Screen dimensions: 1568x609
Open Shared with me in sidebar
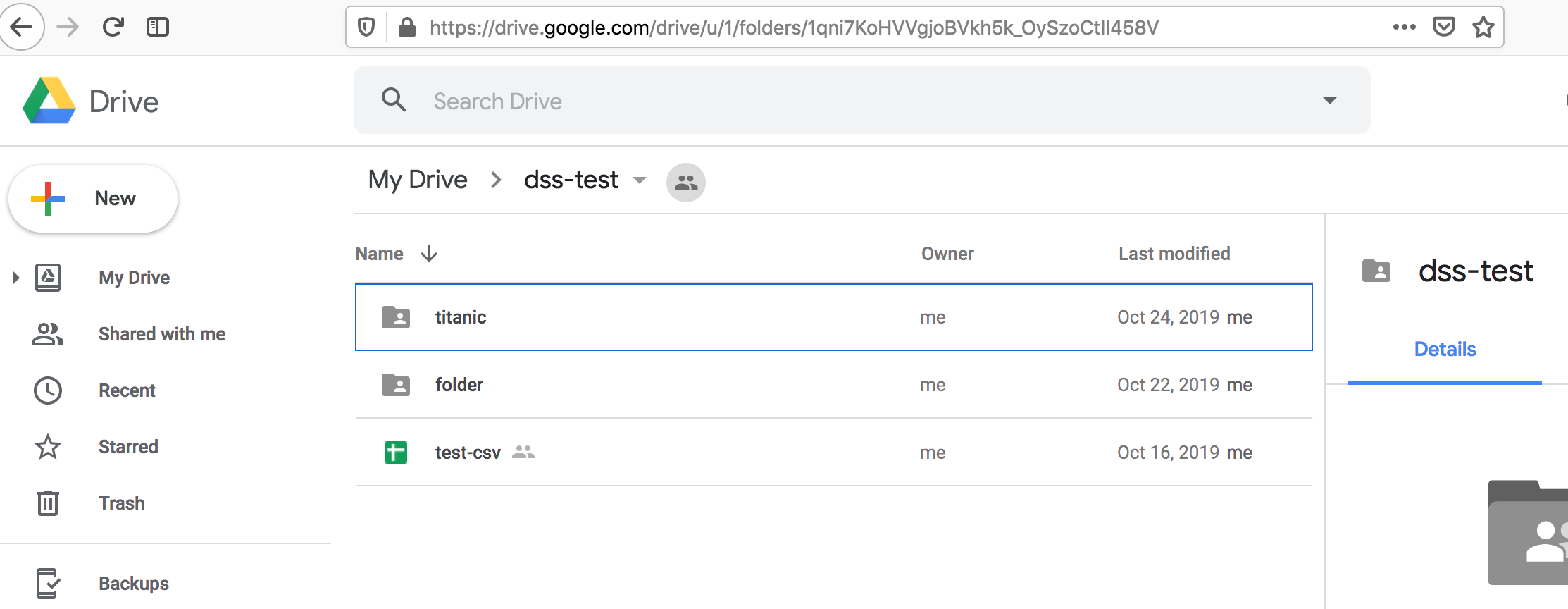coord(162,334)
